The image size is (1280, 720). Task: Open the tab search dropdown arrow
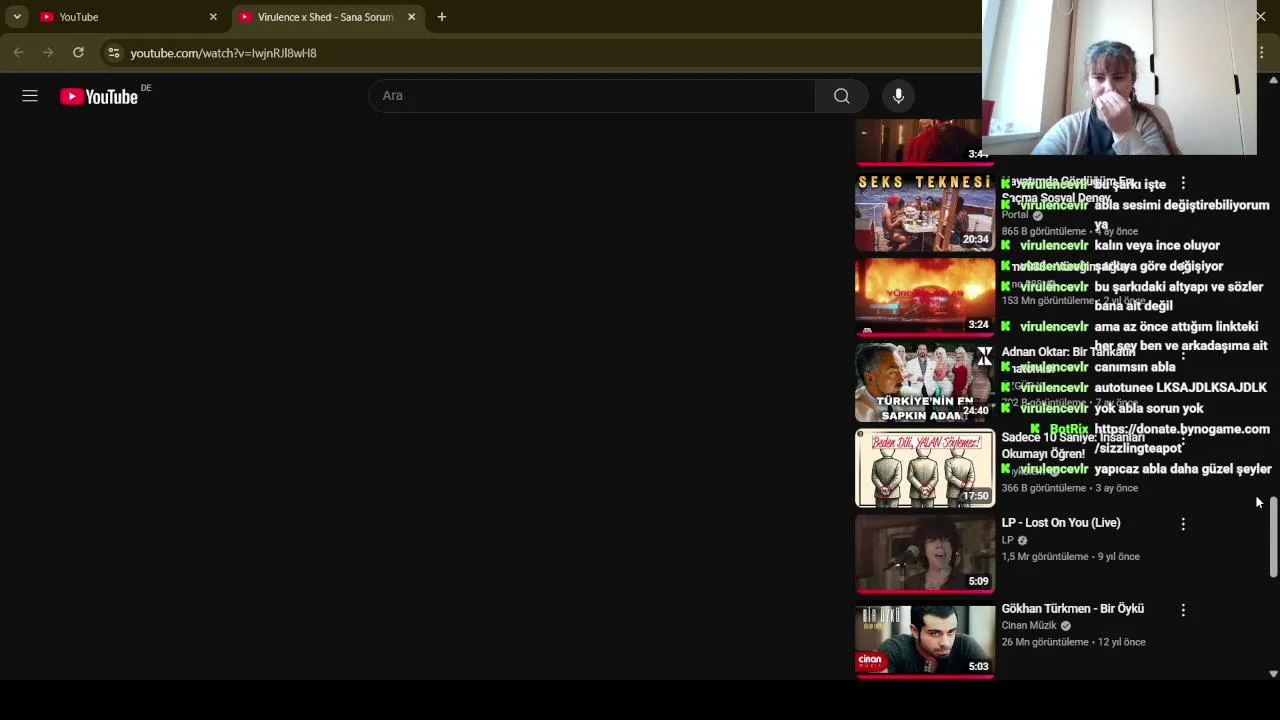(x=17, y=17)
